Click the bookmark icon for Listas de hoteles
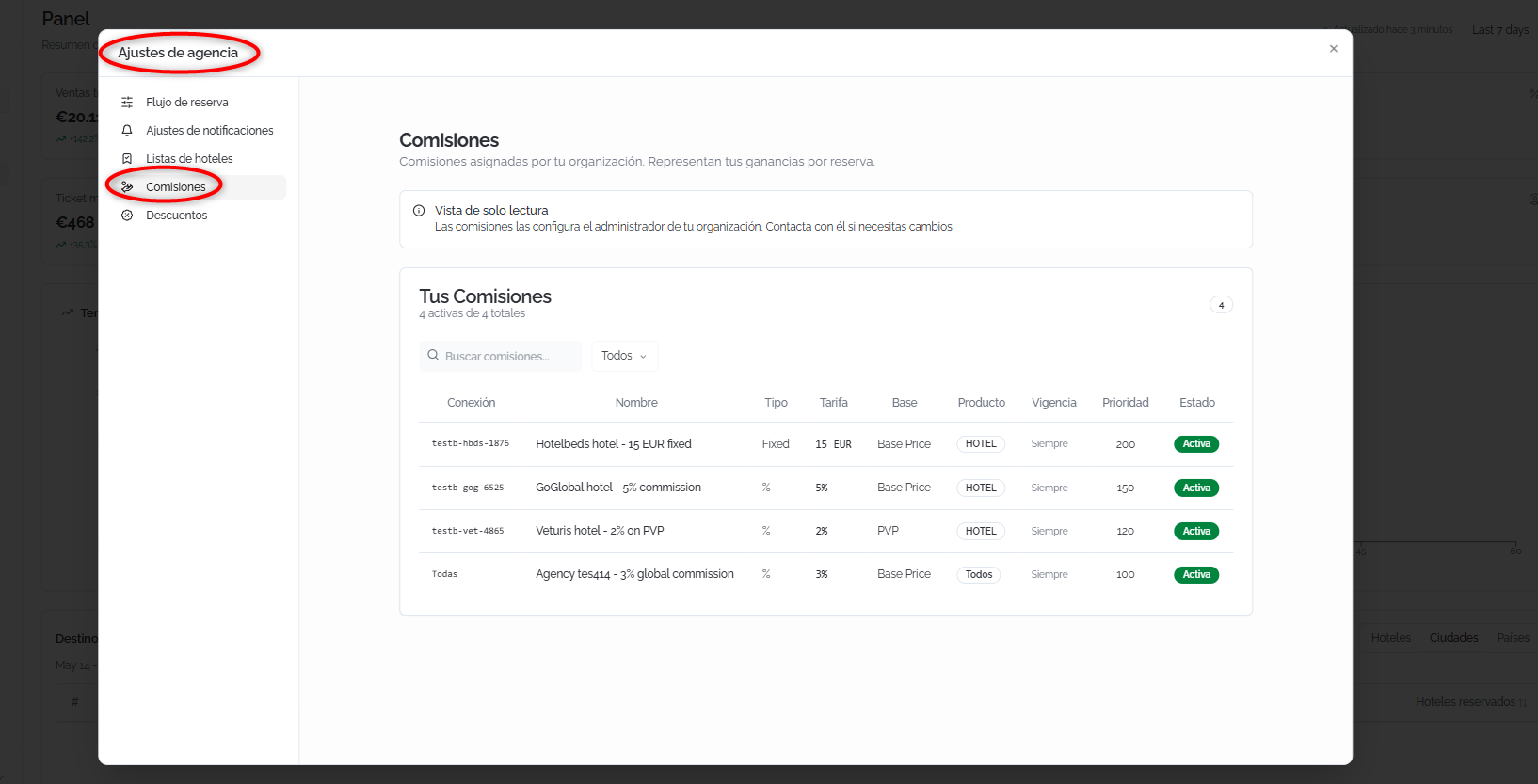The width and height of the screenshot is (1538, 784). click(127, 159)
